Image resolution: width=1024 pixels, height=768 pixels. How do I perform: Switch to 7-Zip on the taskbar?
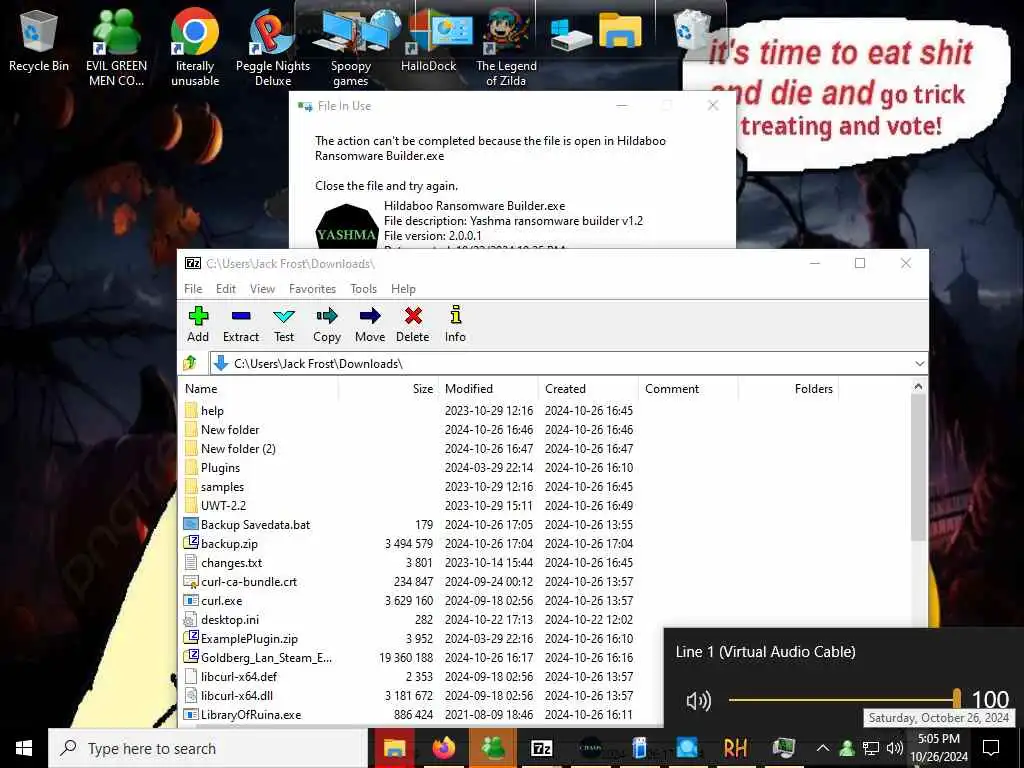[x=541, y=748]
